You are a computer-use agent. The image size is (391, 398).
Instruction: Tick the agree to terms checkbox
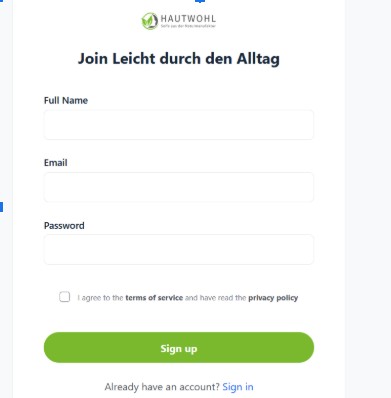pyautogui.click(x=65, y=297)
